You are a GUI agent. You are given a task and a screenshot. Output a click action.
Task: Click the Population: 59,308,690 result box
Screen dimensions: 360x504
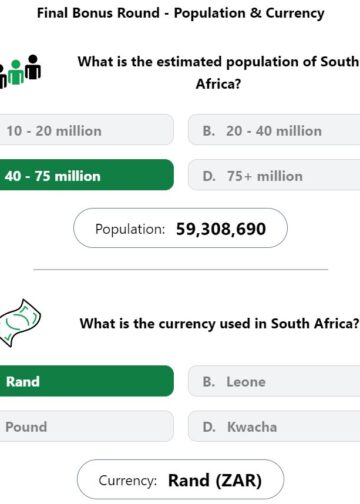pyautogui.click(x=180, y=228)
